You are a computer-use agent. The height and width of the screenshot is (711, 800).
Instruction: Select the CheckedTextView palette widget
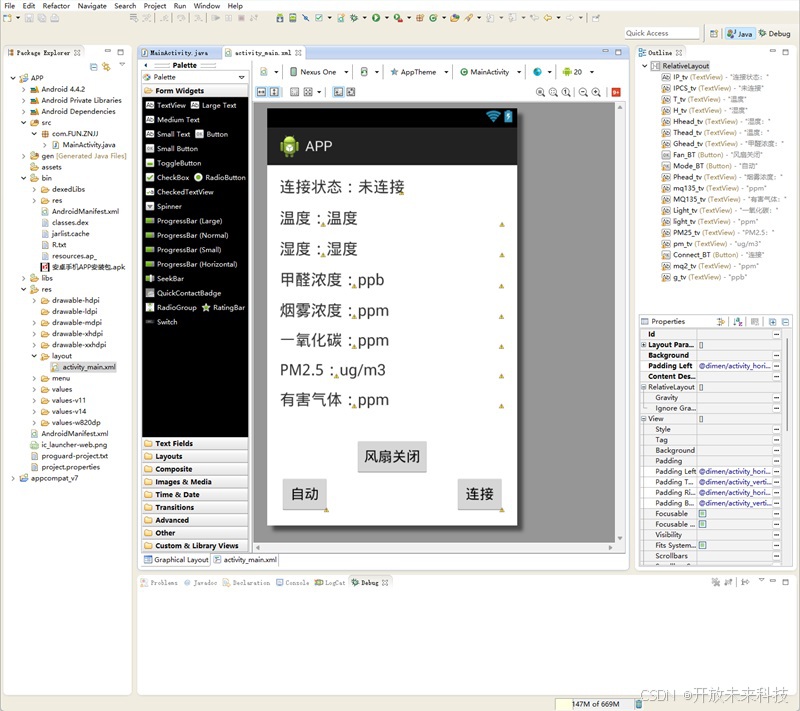pos(180,192)
